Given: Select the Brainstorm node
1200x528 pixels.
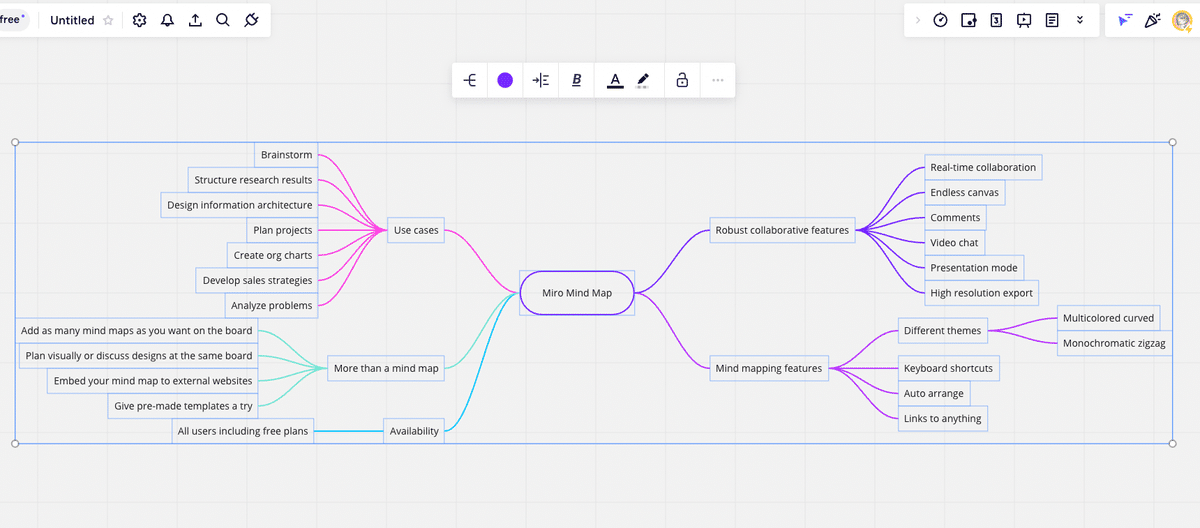Looking at the screenshot, I should point(286,155).
